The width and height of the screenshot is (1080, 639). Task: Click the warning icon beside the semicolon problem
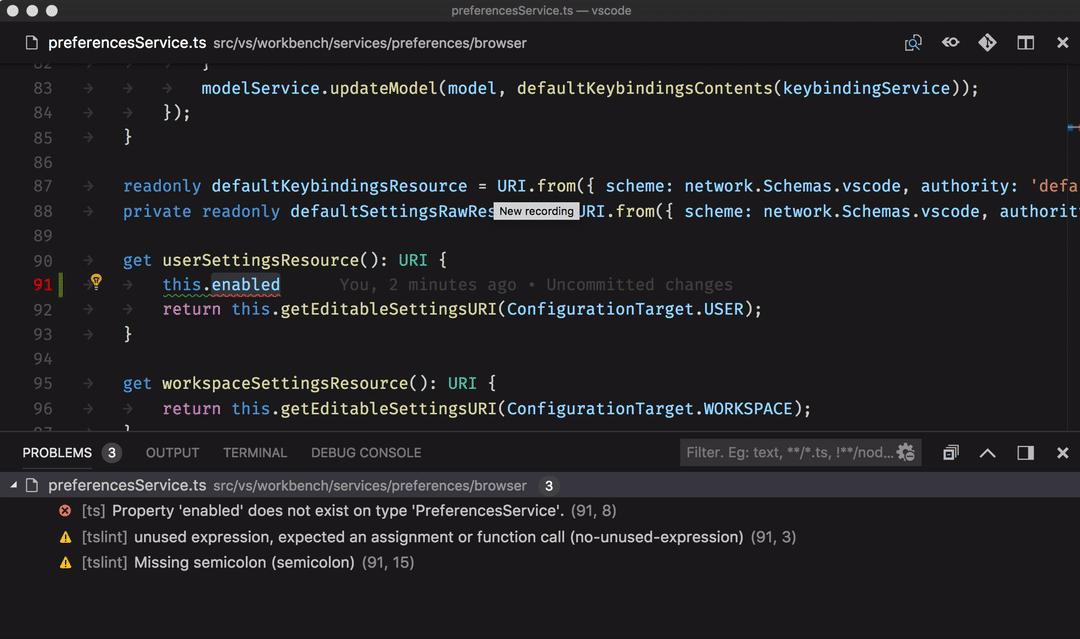point(64,562)
